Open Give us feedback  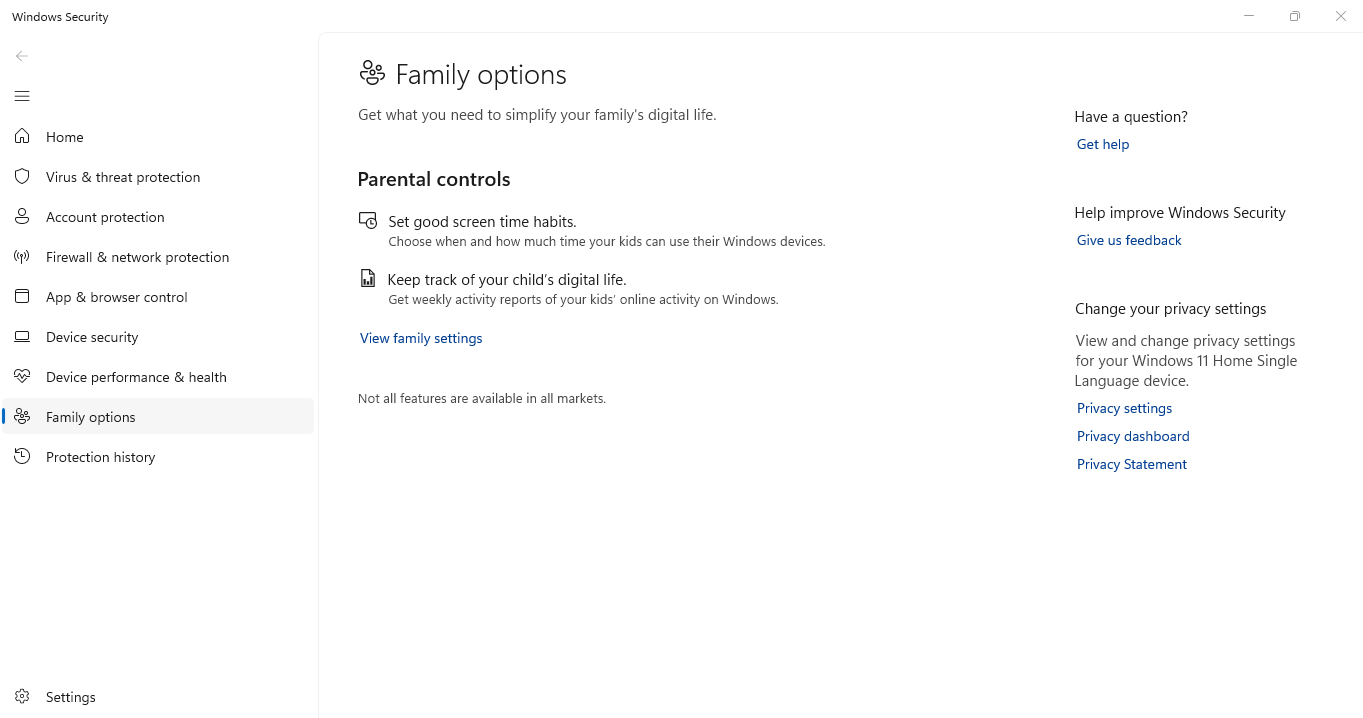pos(1128,240)
